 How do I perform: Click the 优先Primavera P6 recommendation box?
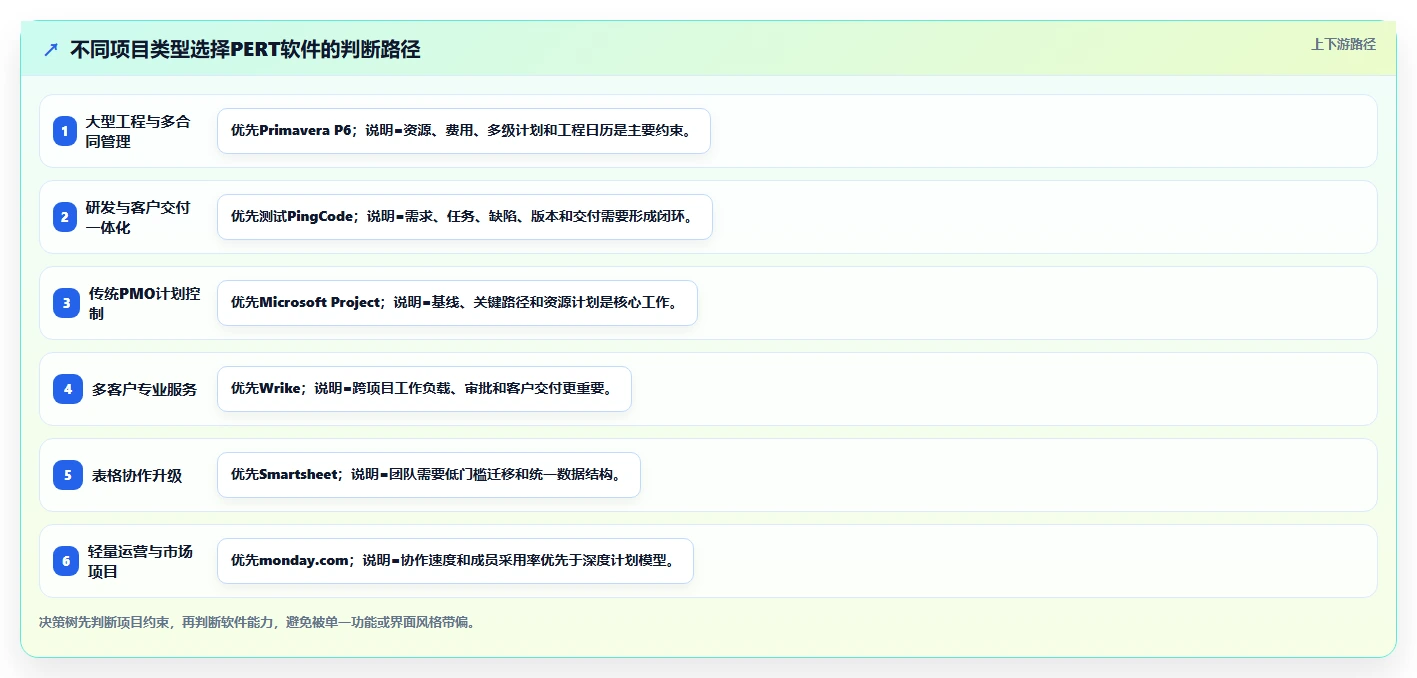pos(463,131)
